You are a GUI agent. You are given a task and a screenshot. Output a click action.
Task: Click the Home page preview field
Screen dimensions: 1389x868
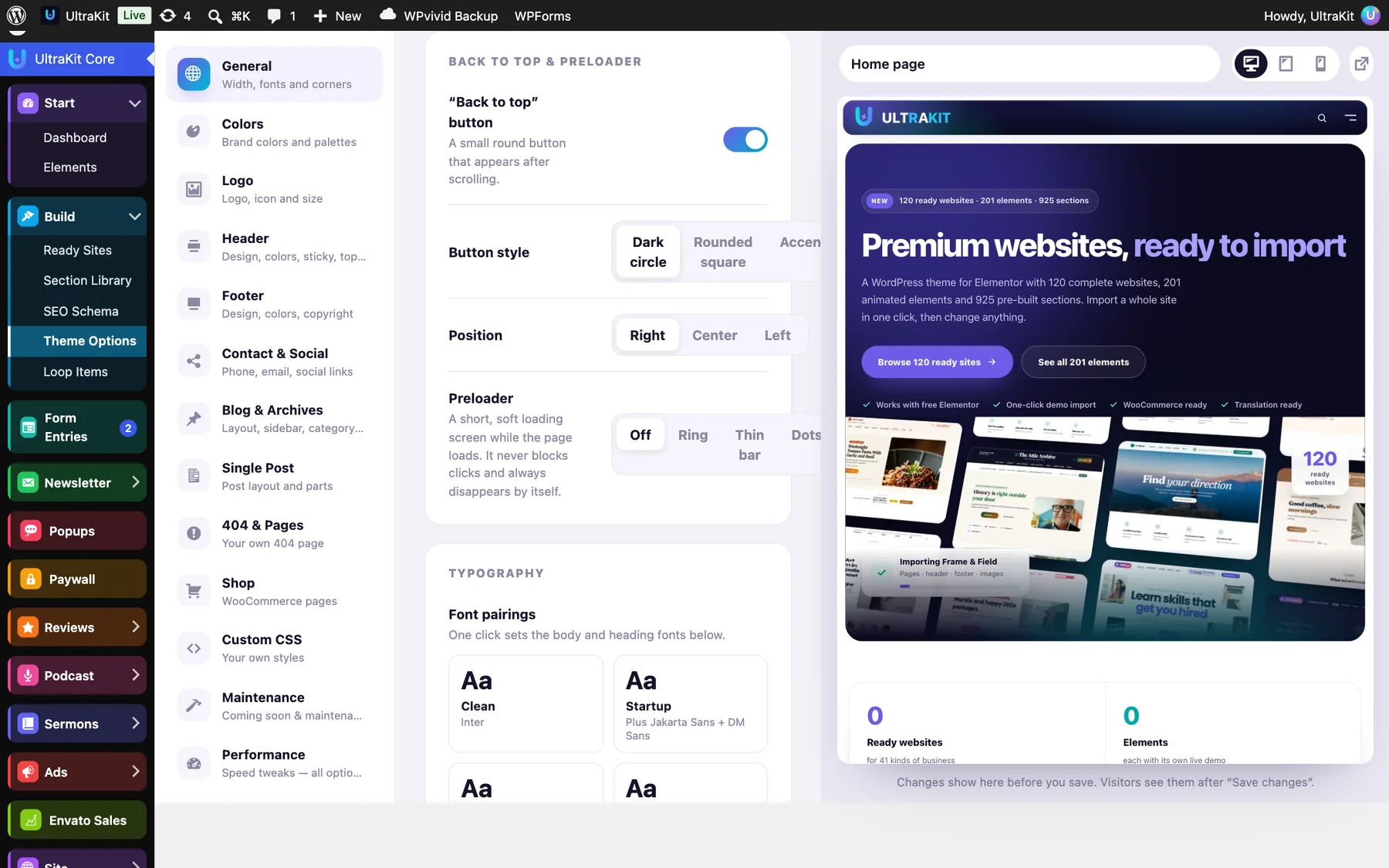(x=1029, y=64)
